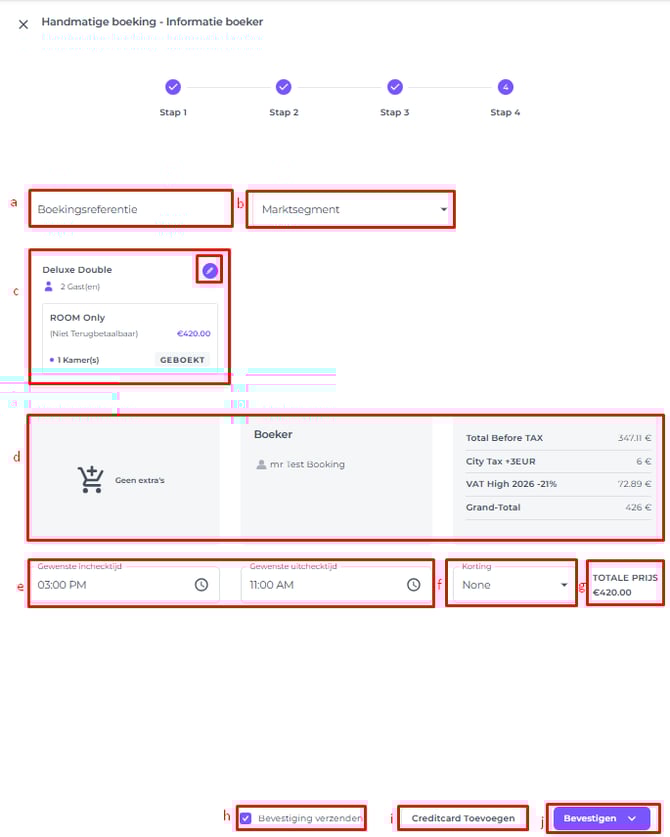Screen dimensions: 670x837
Task: Open the Bevestigen button arrow menu
Action: click(x=631, y=818)
